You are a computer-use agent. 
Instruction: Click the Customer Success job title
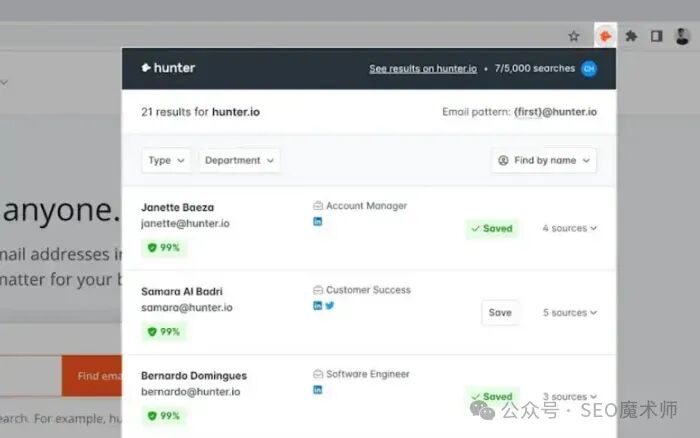(368, 290)
